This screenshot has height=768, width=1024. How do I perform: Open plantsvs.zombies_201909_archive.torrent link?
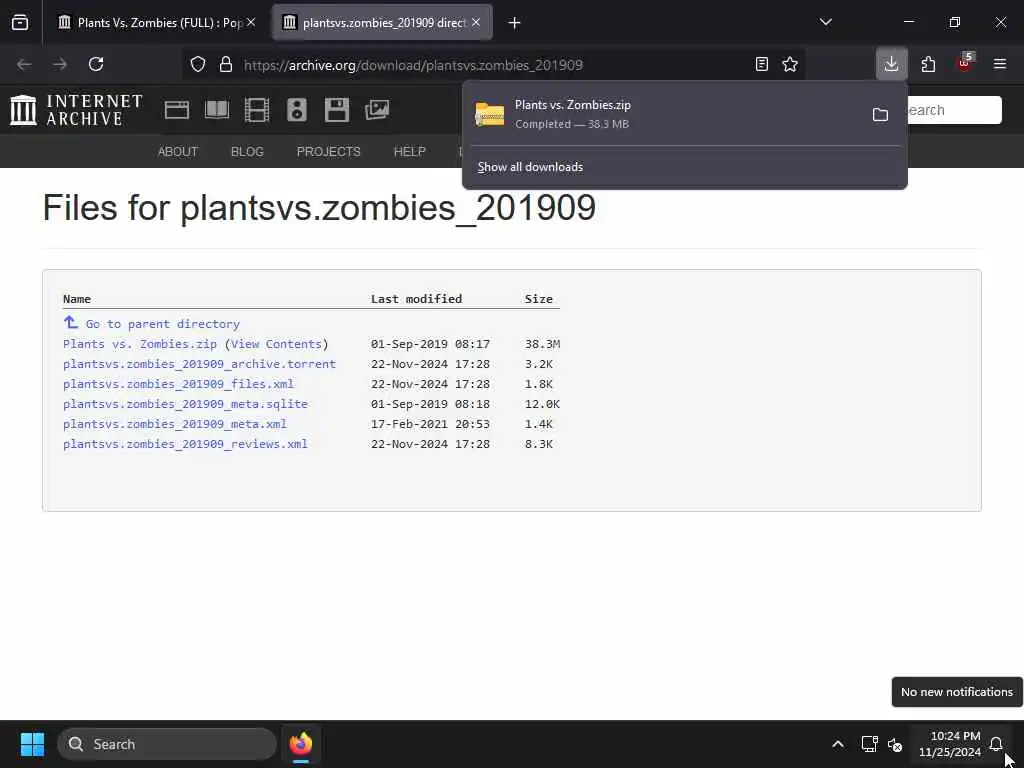pos(199,364)
